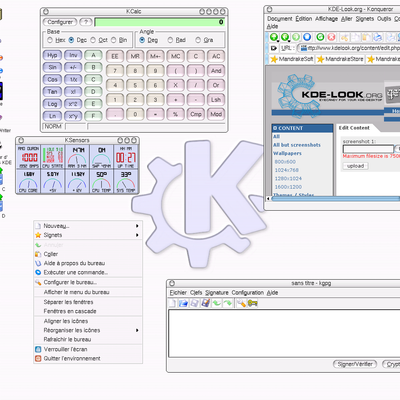Select the Hex base radio button

(50, 40)
